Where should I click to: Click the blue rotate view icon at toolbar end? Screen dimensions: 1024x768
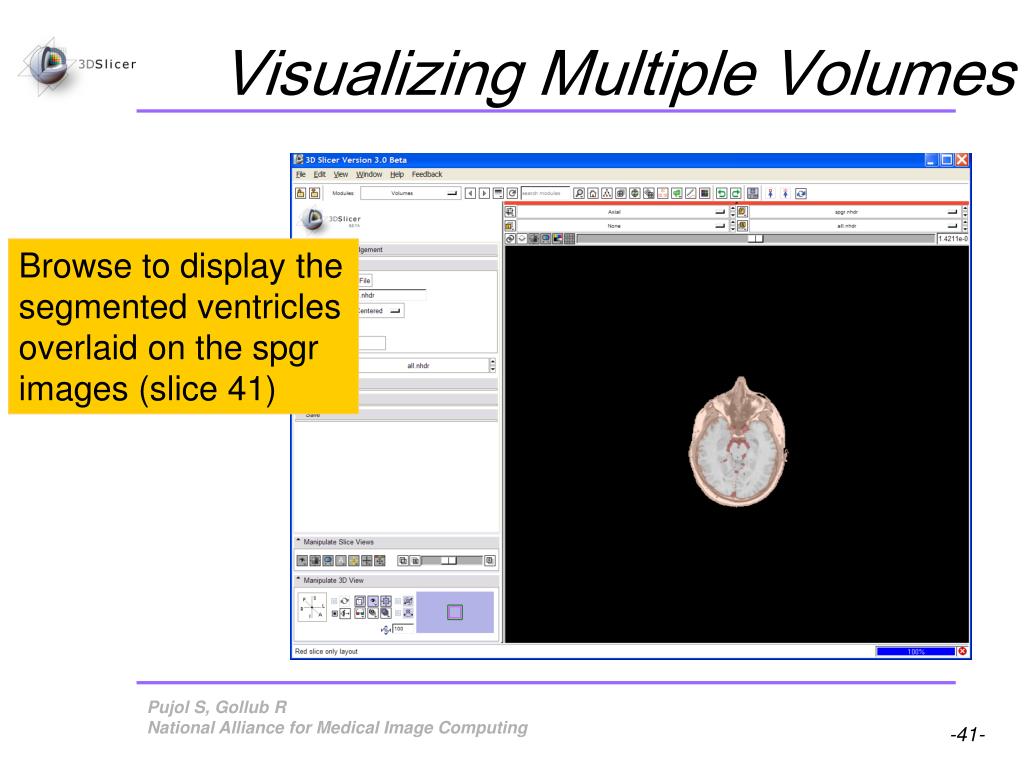[801, 193]
